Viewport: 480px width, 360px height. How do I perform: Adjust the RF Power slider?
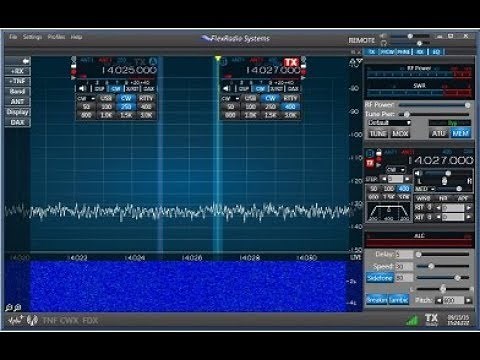click(x=434, y=105)
